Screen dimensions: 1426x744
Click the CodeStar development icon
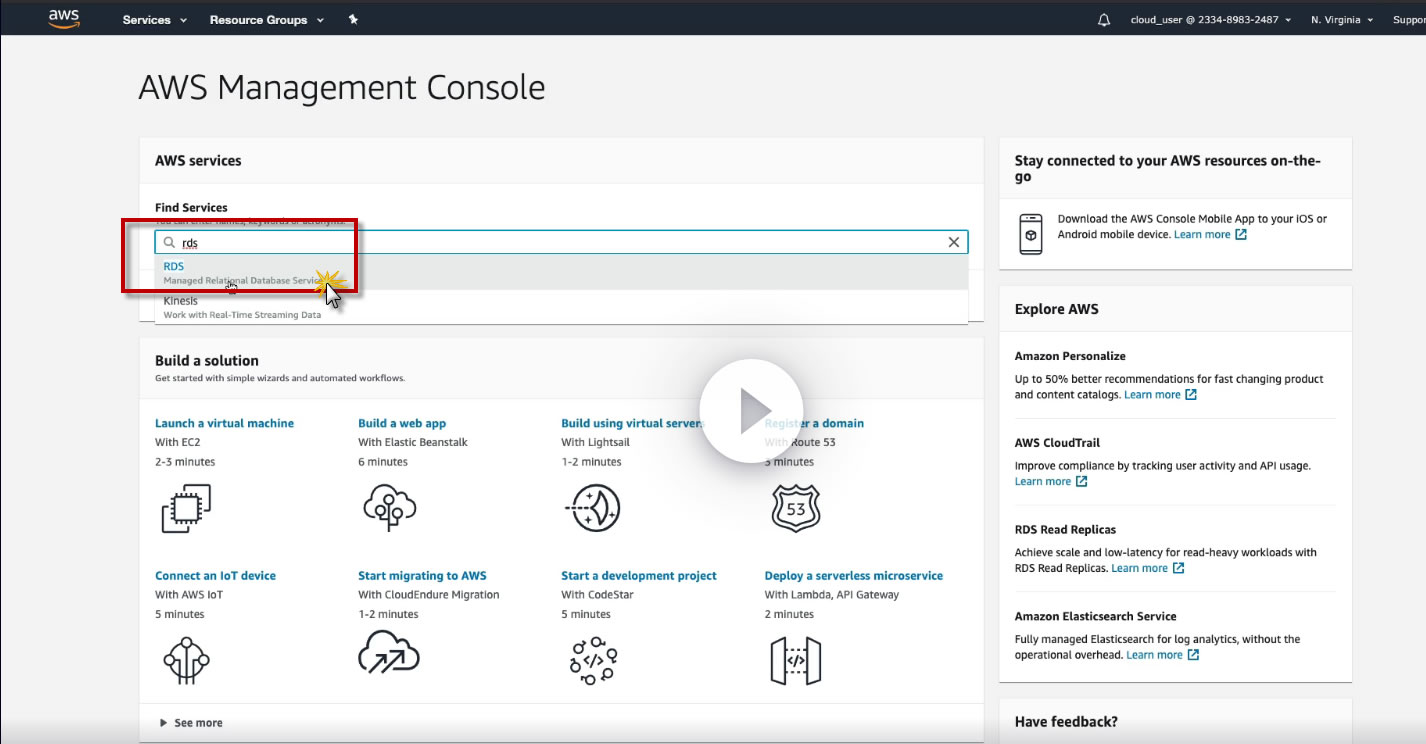(593, 660)
